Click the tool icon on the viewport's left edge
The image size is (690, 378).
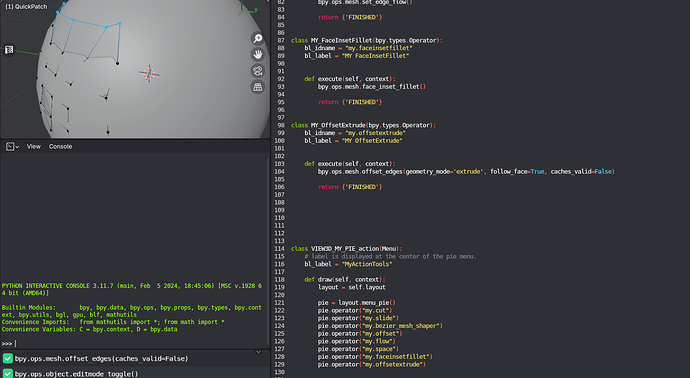(9, 50)
